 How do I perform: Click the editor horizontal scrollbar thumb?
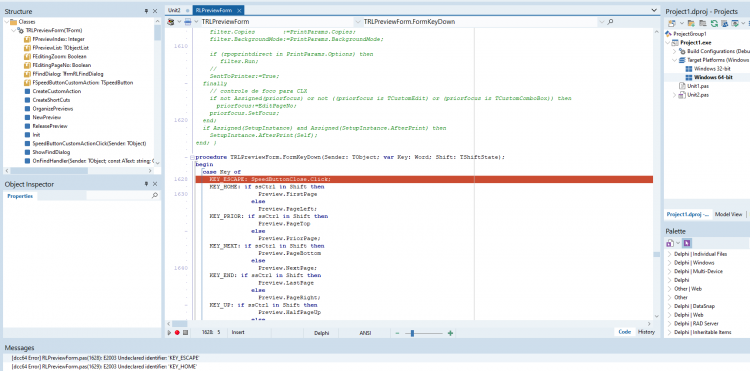[x=179, y=324]
